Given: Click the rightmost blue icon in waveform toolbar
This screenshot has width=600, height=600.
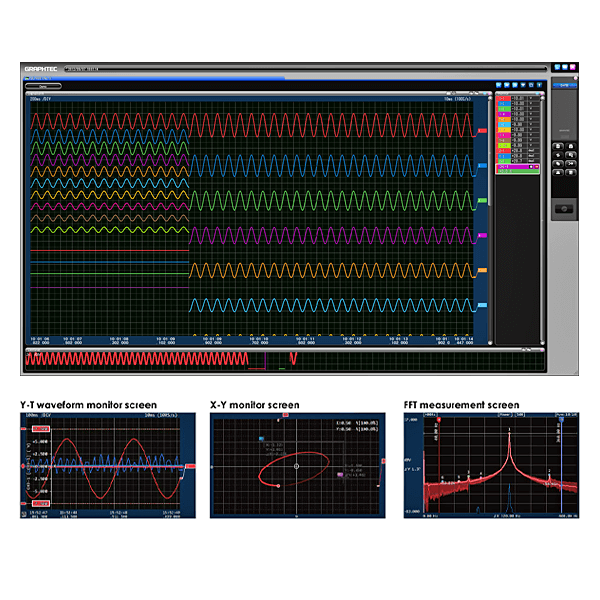Looking at the screenshot, I should tap(539, 85).
